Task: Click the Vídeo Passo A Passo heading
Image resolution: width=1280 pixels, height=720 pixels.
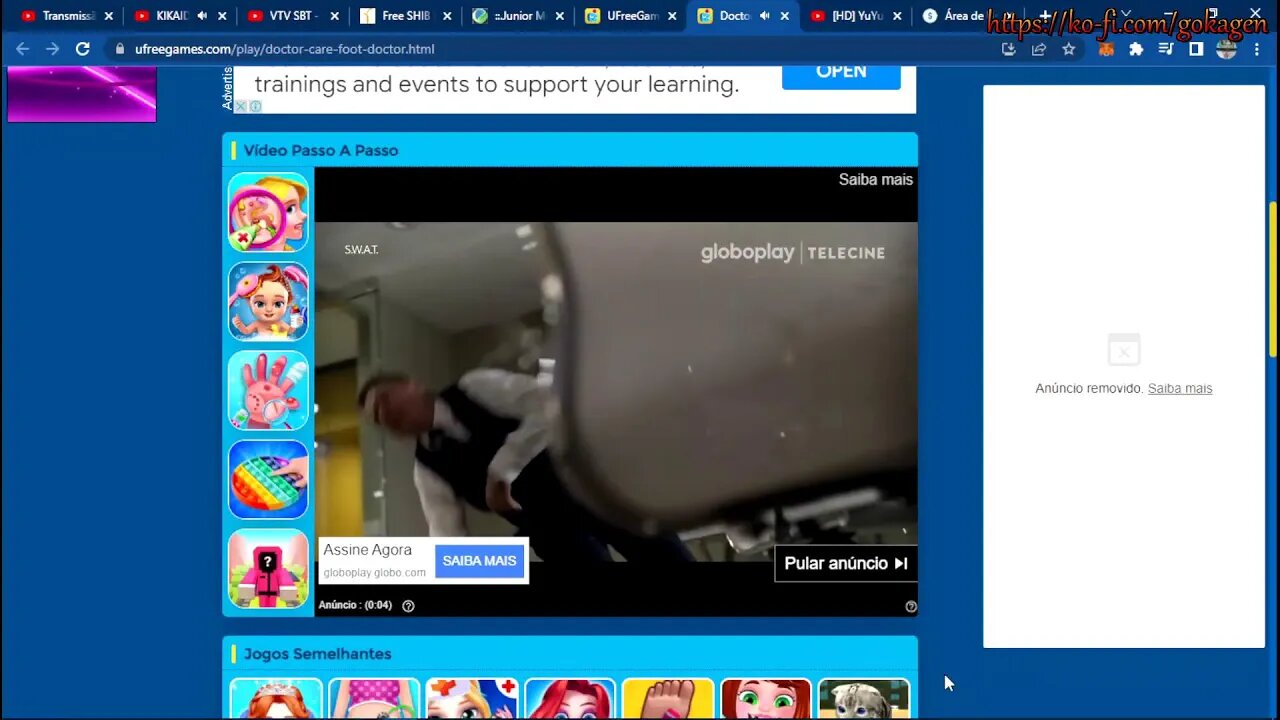Action: coord(321,151)
